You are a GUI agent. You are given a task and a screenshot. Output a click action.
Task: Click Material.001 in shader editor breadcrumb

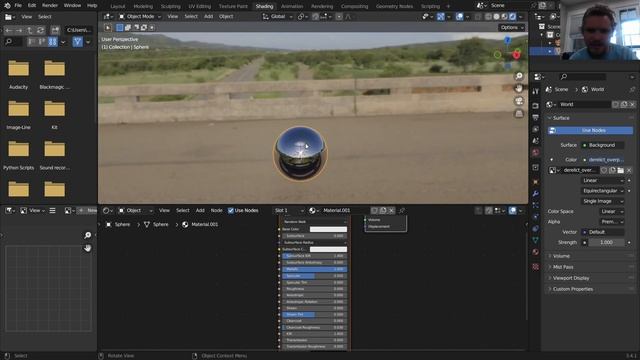[204, 224]
